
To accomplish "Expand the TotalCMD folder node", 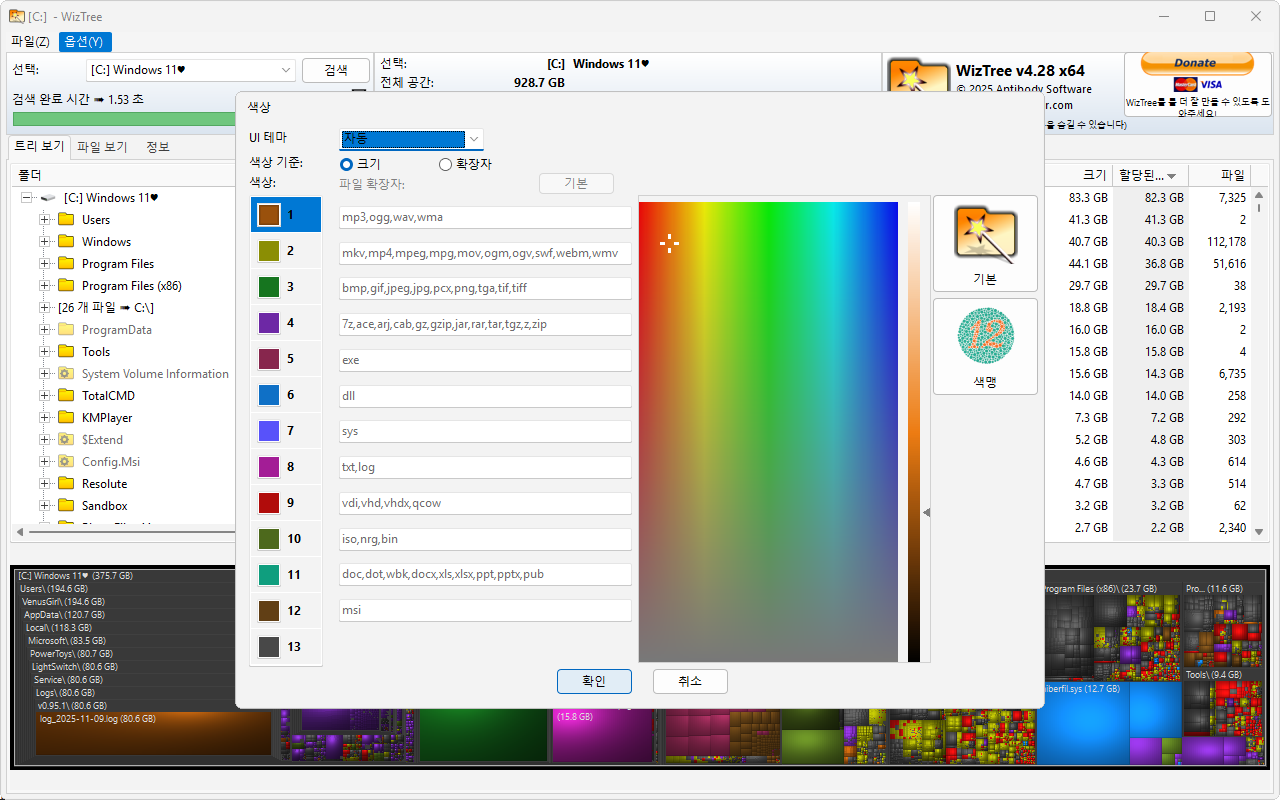I will point(44,396).
